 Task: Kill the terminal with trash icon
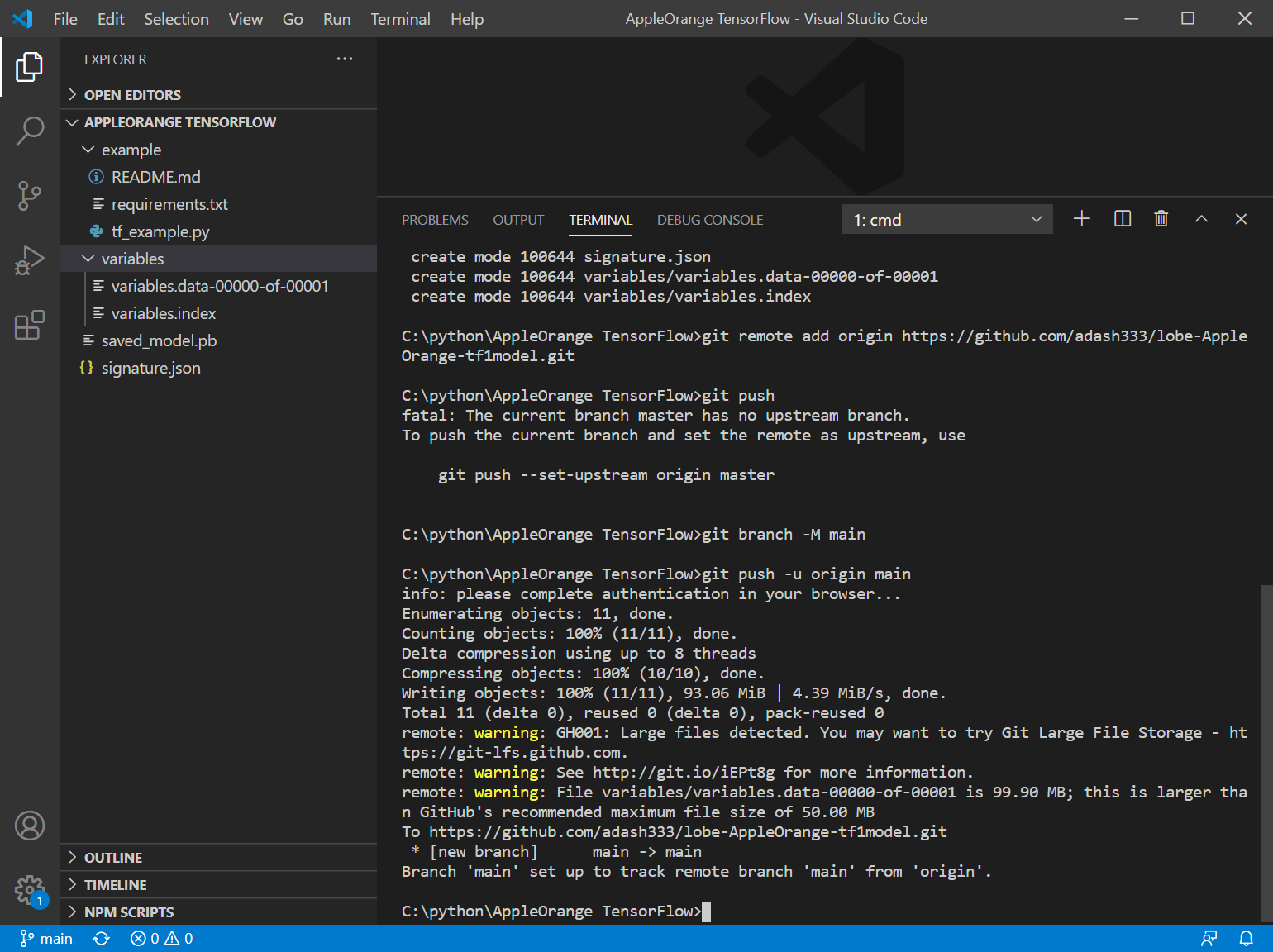(1161, 219)
